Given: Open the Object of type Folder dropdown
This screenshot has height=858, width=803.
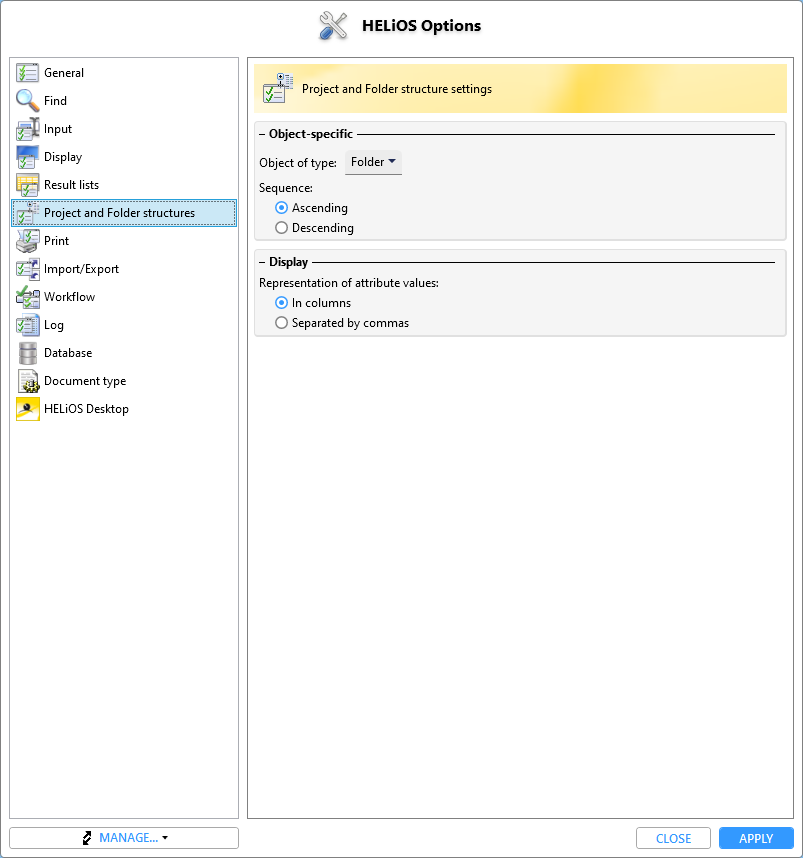Looking at the screenshot, I should pos(373,163).
